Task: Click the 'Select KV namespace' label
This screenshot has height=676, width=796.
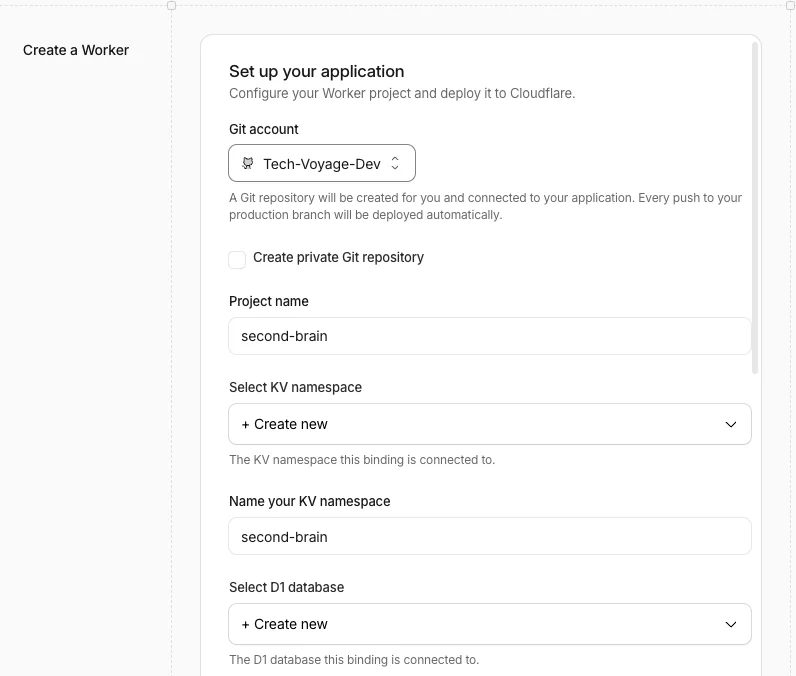Action: pyautogui.click(x=295, y=387)
